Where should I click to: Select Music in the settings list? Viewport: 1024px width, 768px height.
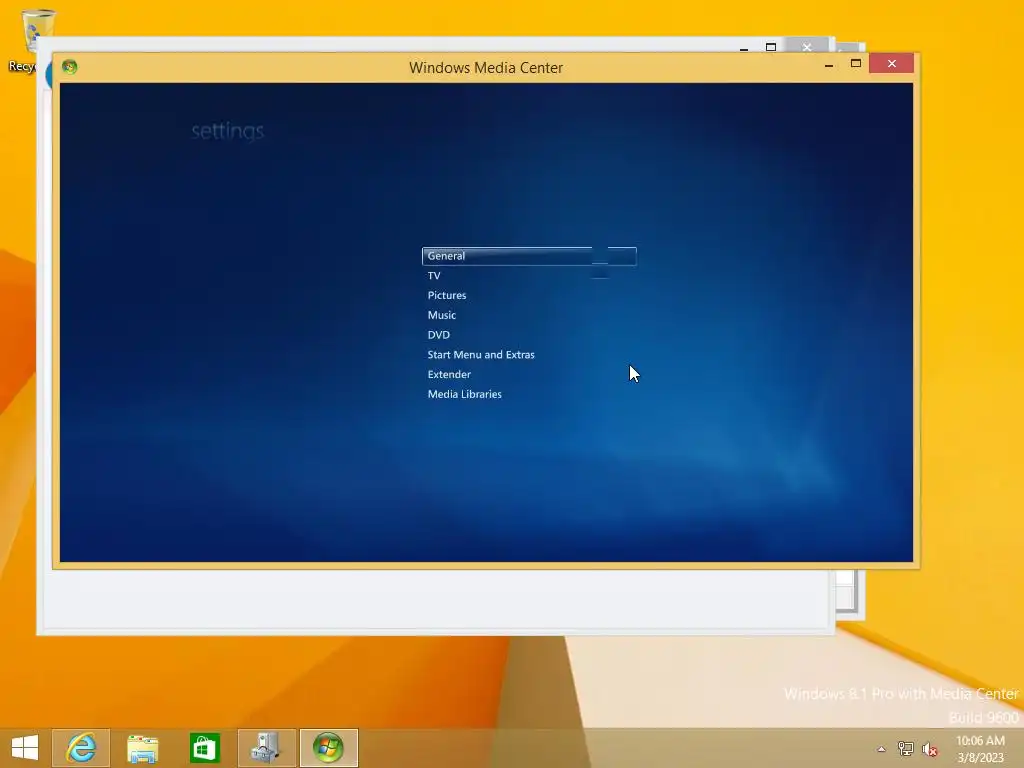pos(441,315)
